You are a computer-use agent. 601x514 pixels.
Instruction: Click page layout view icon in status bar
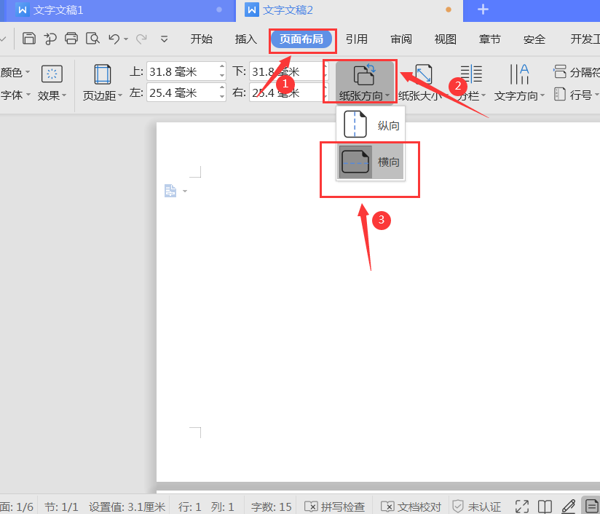(x=591, y=506)
